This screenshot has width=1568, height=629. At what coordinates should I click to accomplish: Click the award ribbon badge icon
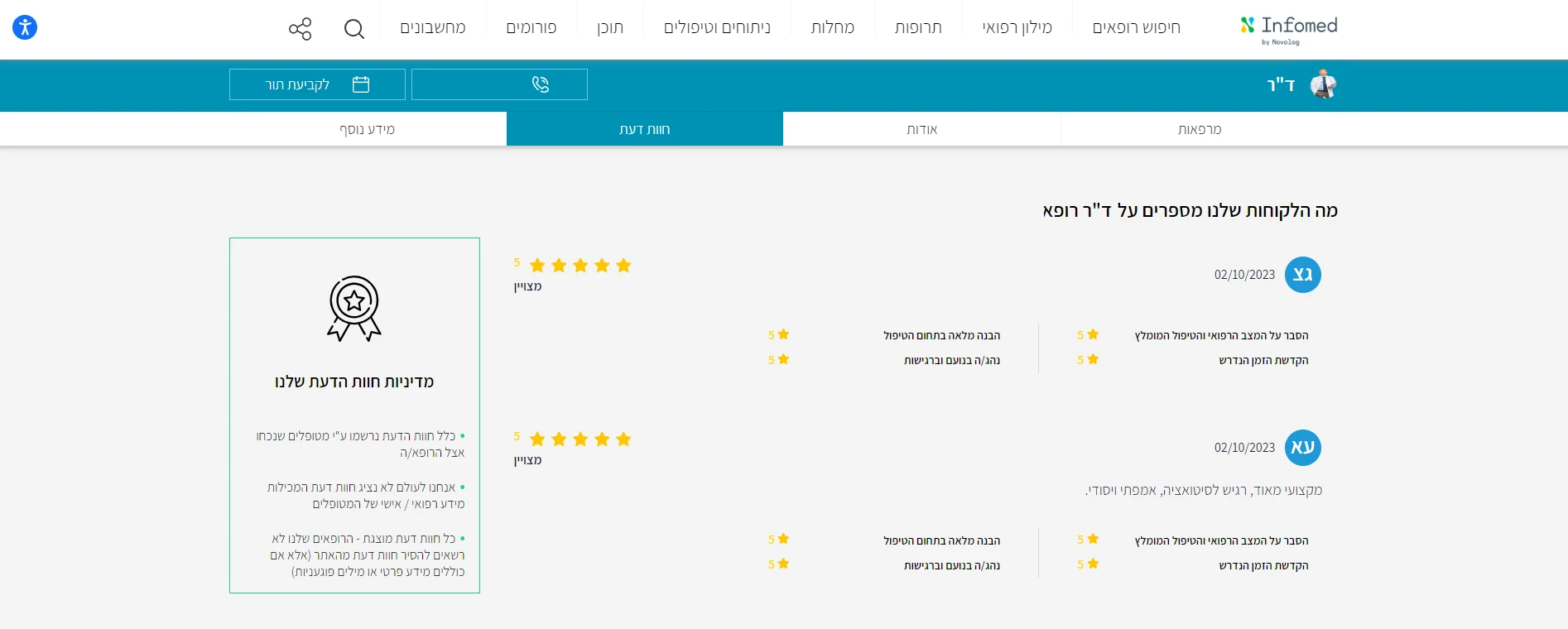pyautogui.click(x=354, y=309)
